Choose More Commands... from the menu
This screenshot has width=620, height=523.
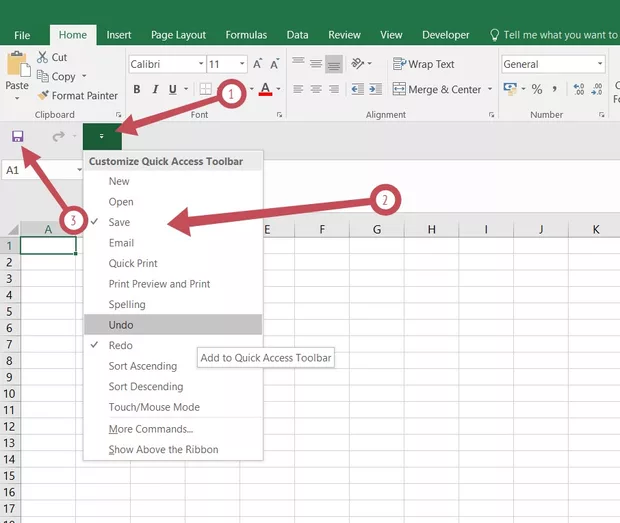click(151, 429)
